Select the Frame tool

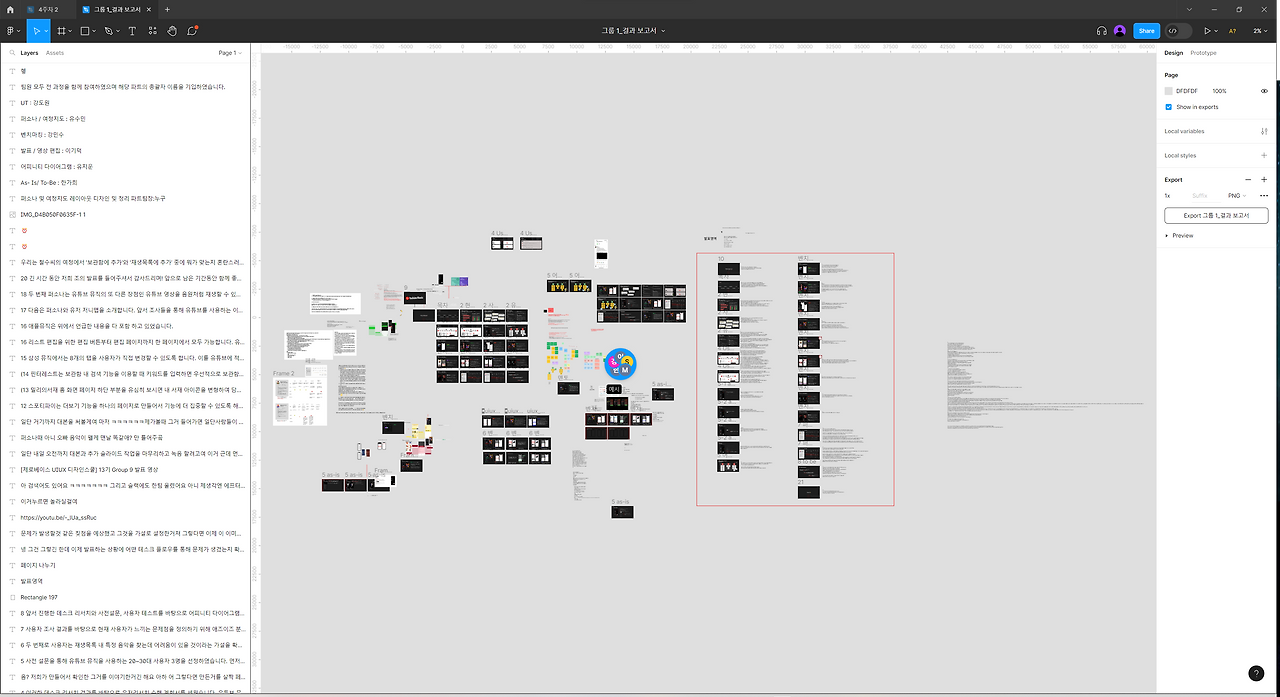click(x=61, y=31)
